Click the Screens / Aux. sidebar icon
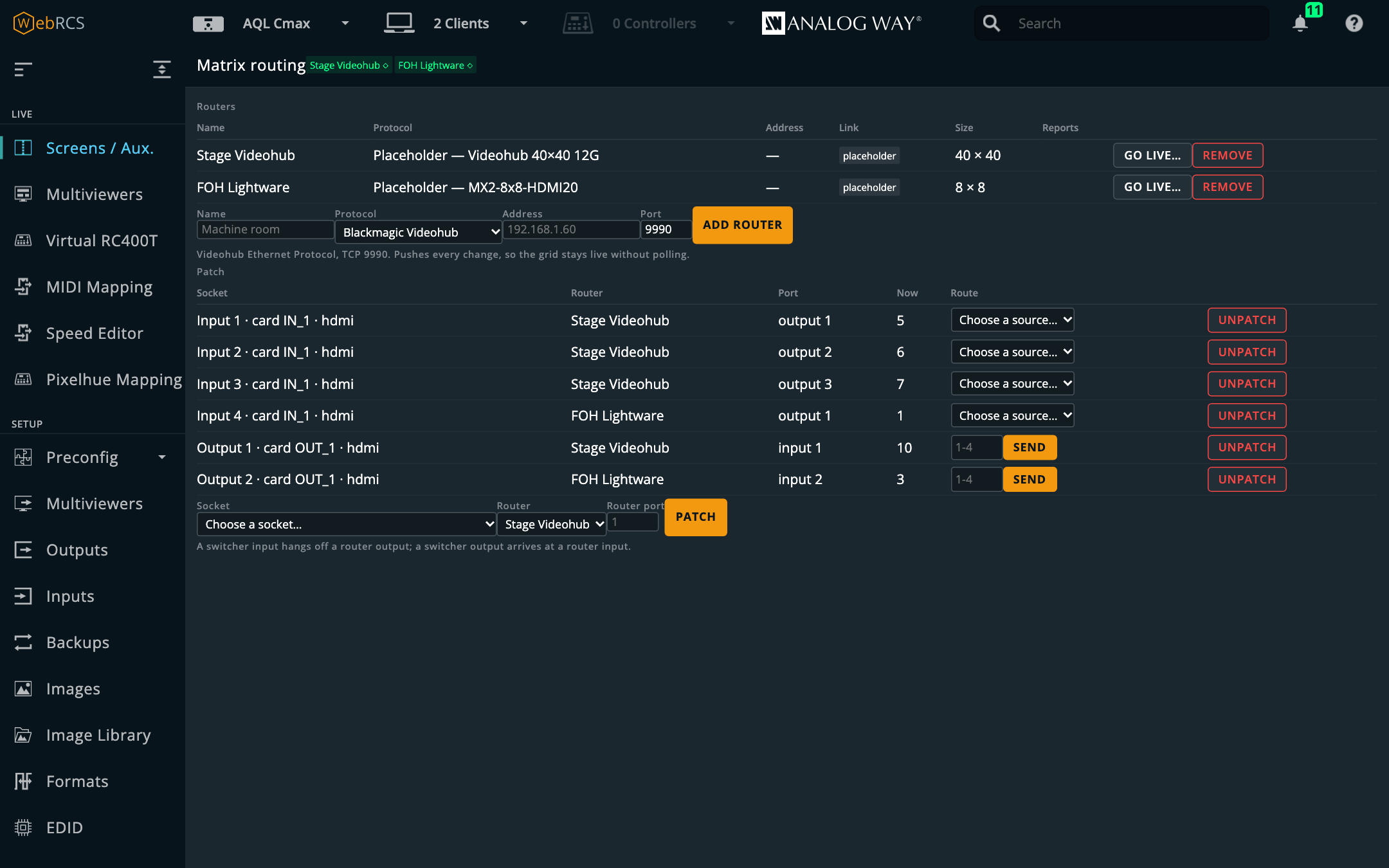1389x868 pixels. pyautogui.click(x=23, y=148)
